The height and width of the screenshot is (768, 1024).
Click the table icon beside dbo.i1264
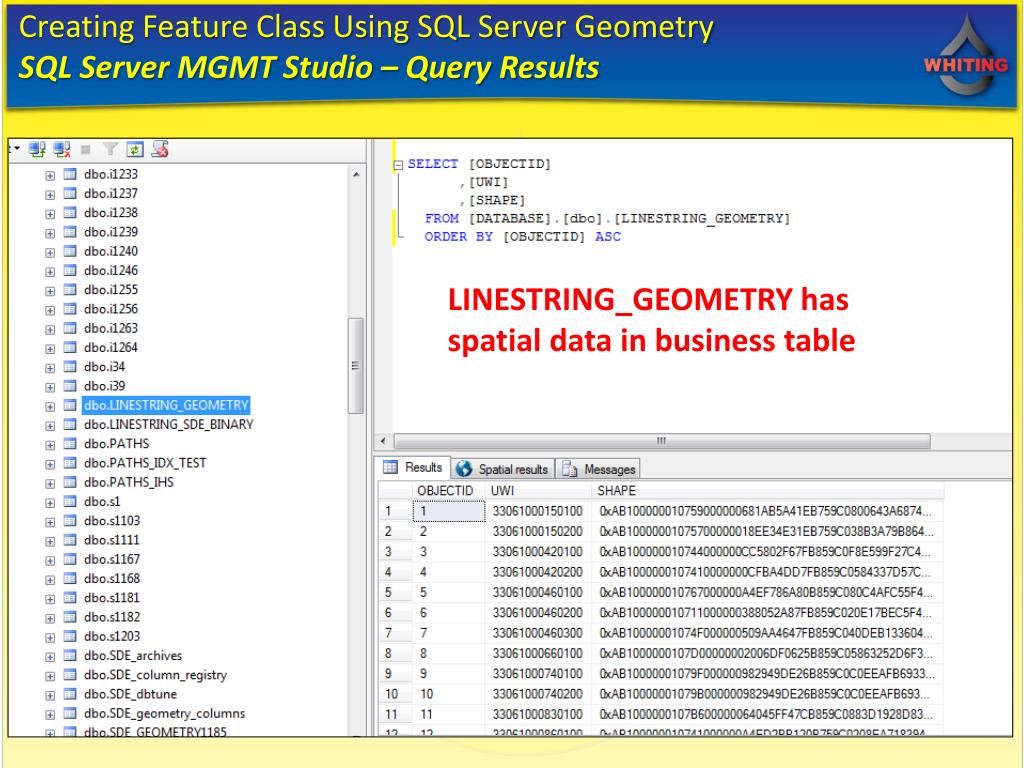(70, 347)
